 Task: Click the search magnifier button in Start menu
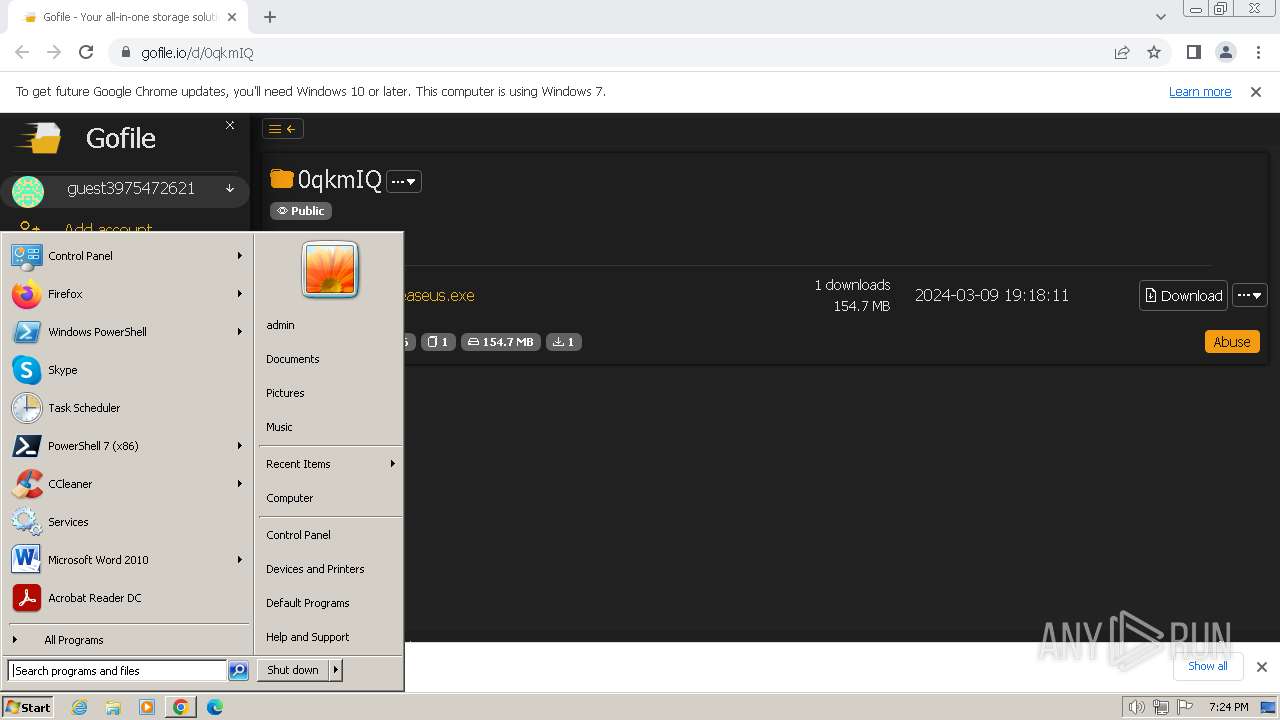(x=238, y=671)
